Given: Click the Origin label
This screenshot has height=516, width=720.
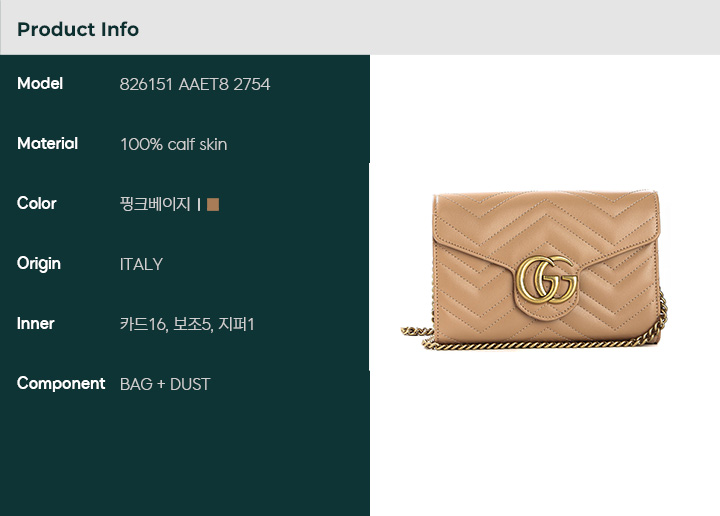Looking at the screenshot, I should 39,264.
